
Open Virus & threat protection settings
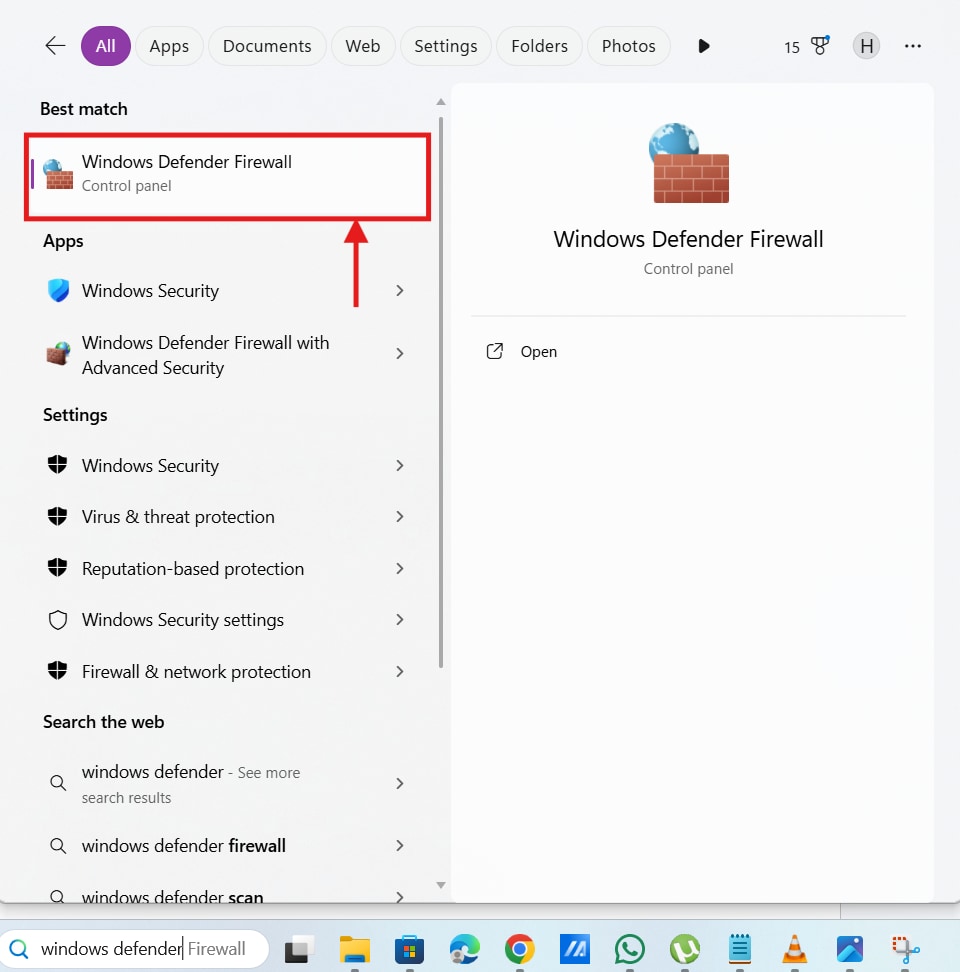tap(177, 517)
